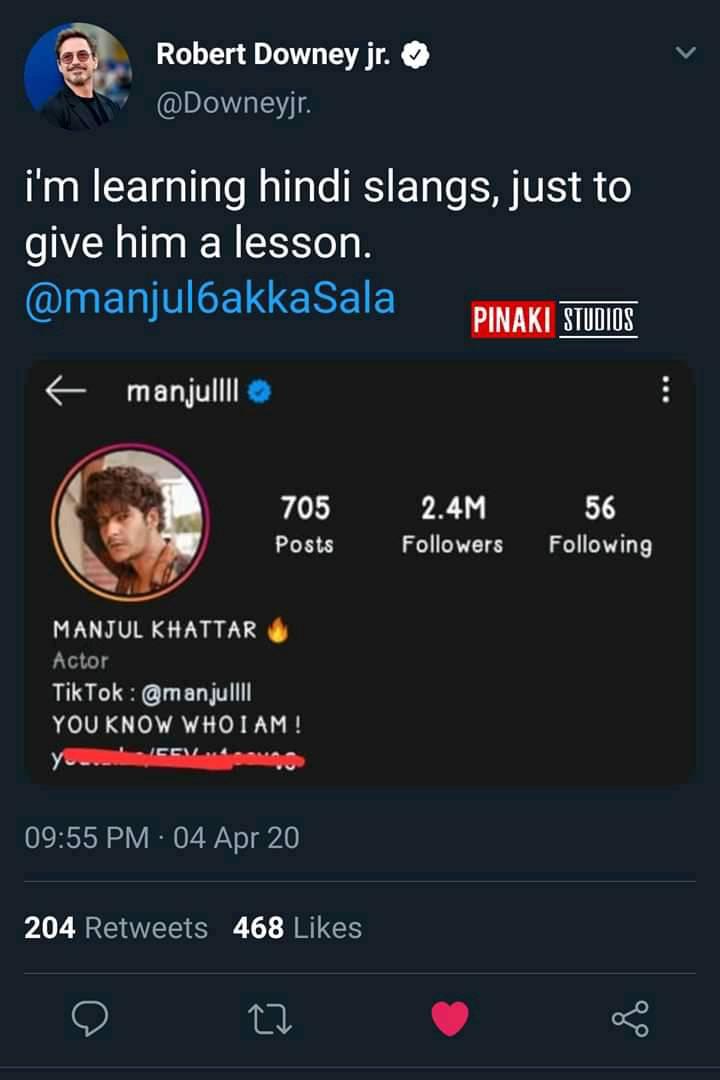Open Robert Downey jr. profile picture
The width and height of the screenshot is (720, 1080).
(78, 76)
